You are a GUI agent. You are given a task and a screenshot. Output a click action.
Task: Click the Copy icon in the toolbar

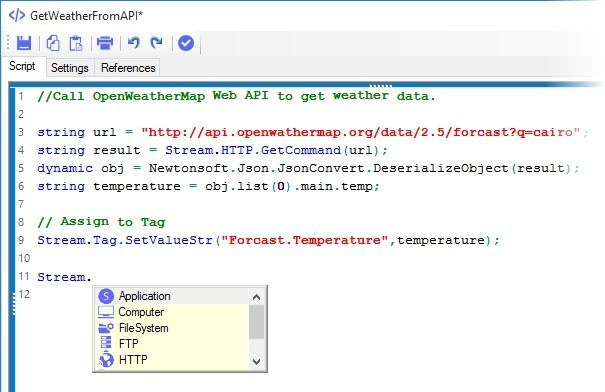point(53,43)
